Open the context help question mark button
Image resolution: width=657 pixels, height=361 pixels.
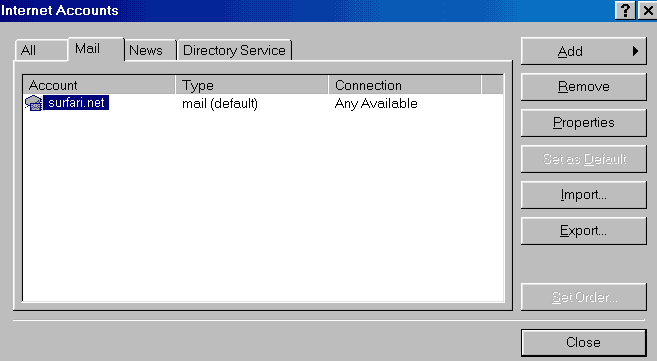[x=625, y=10]
